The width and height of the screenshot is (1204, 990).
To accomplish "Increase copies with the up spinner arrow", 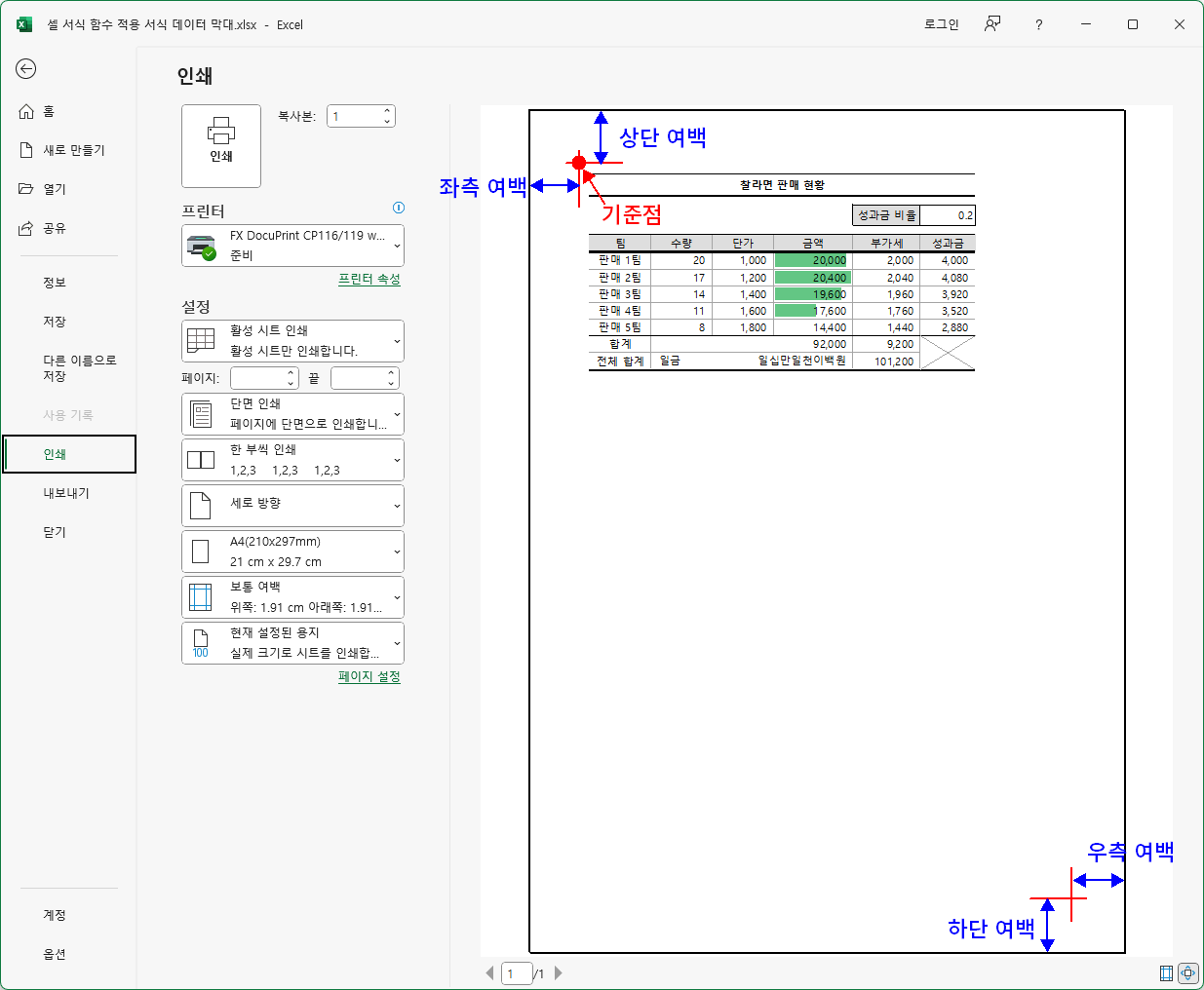I will click(387, 111).
